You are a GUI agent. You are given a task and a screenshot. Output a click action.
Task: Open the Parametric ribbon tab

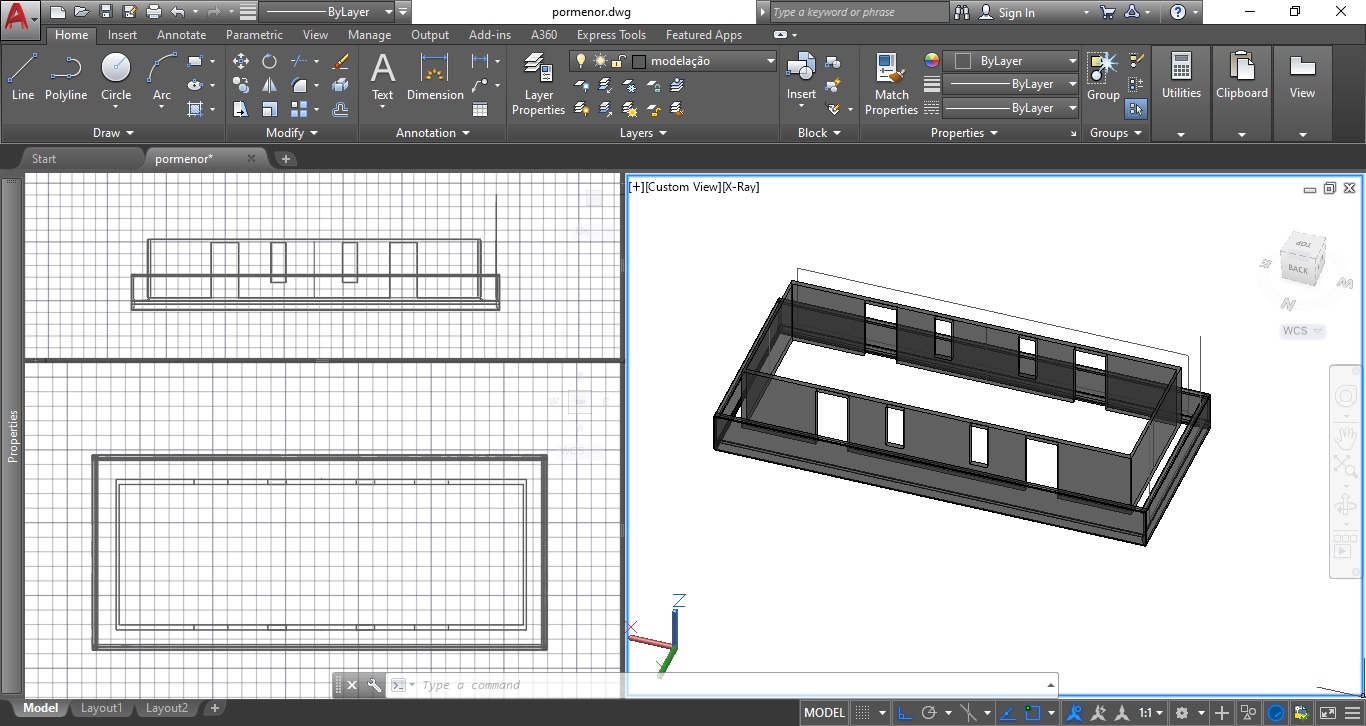tap(254, 34)
